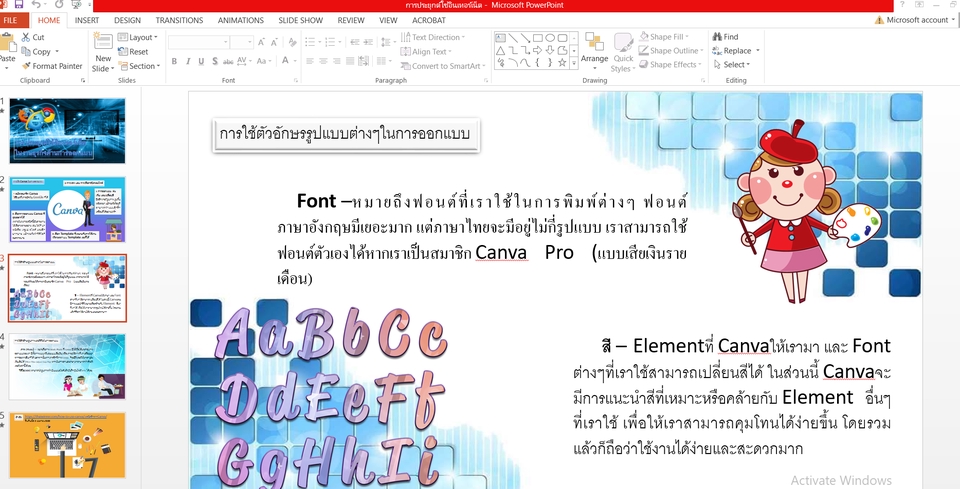
Task: Switch to the ANIMATIONS tab
Action: tap(241, 20)
